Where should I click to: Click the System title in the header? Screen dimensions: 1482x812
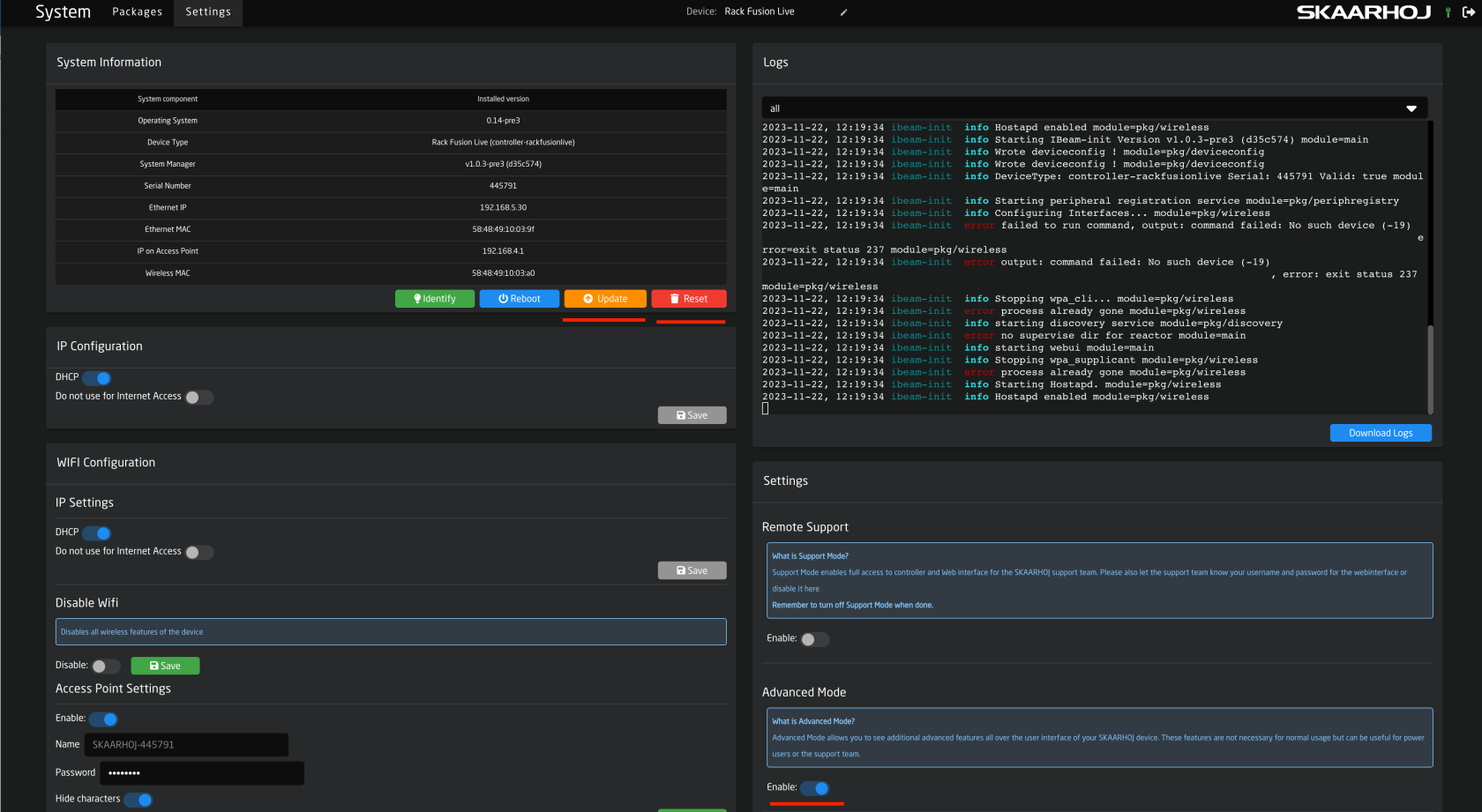point(63,12)
